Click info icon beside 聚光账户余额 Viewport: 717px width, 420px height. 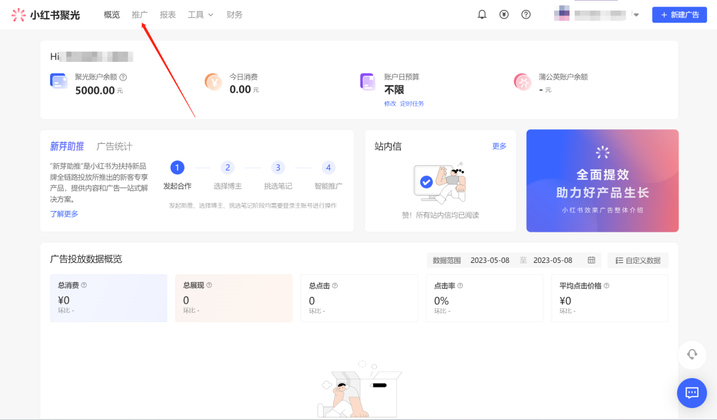(124, 77)
